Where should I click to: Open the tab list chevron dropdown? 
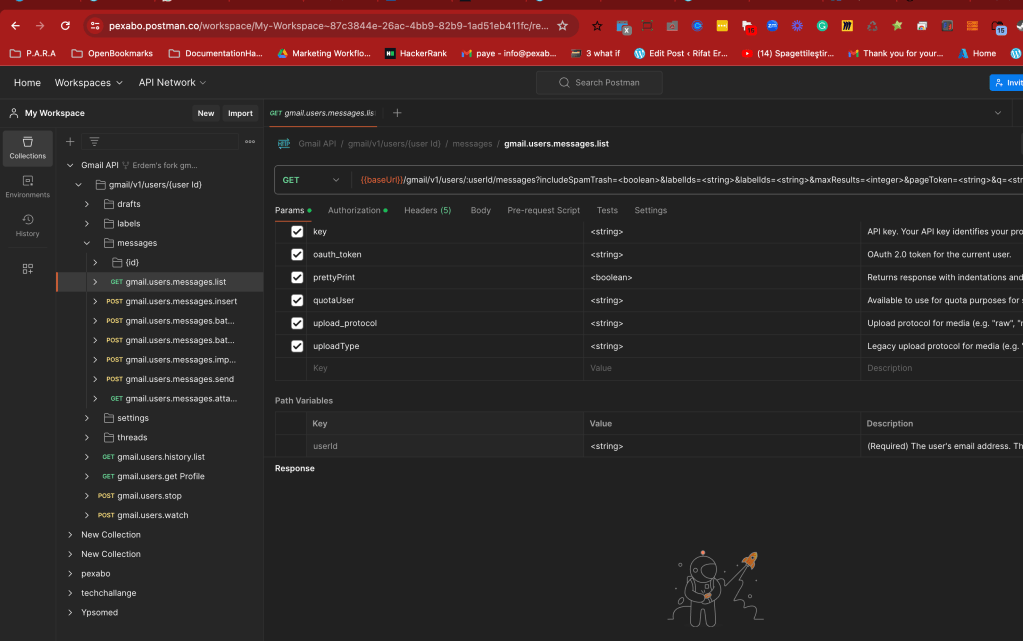[x=998, y=113]
